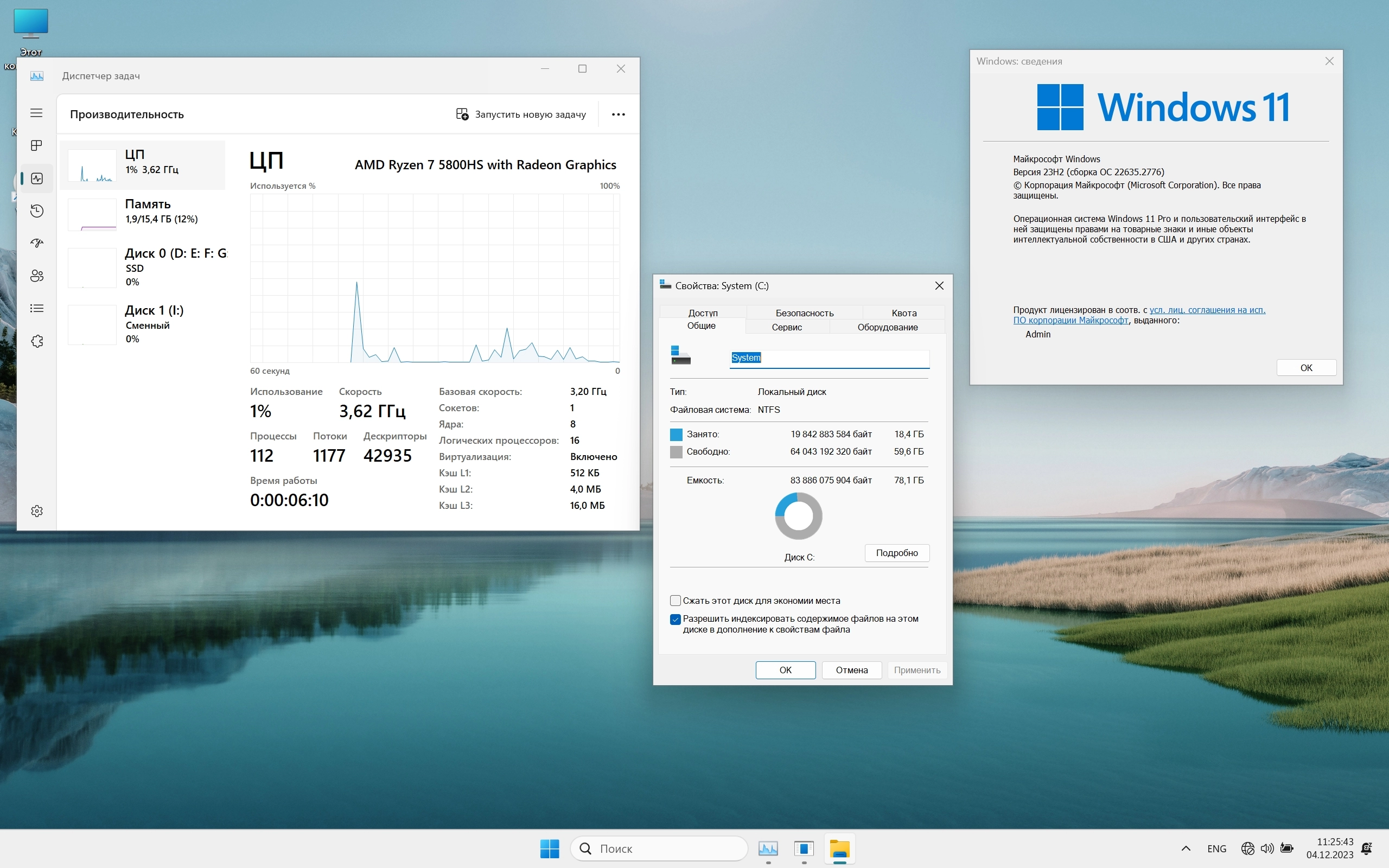1389x868 pixels.
Task: Disable file content indexing checkbox
Action: [x=676, y=619]
